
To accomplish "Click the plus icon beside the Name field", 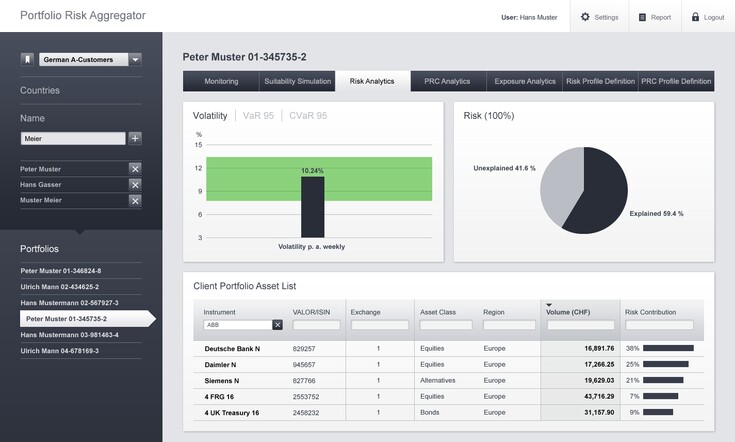I will tap(135, 139).
